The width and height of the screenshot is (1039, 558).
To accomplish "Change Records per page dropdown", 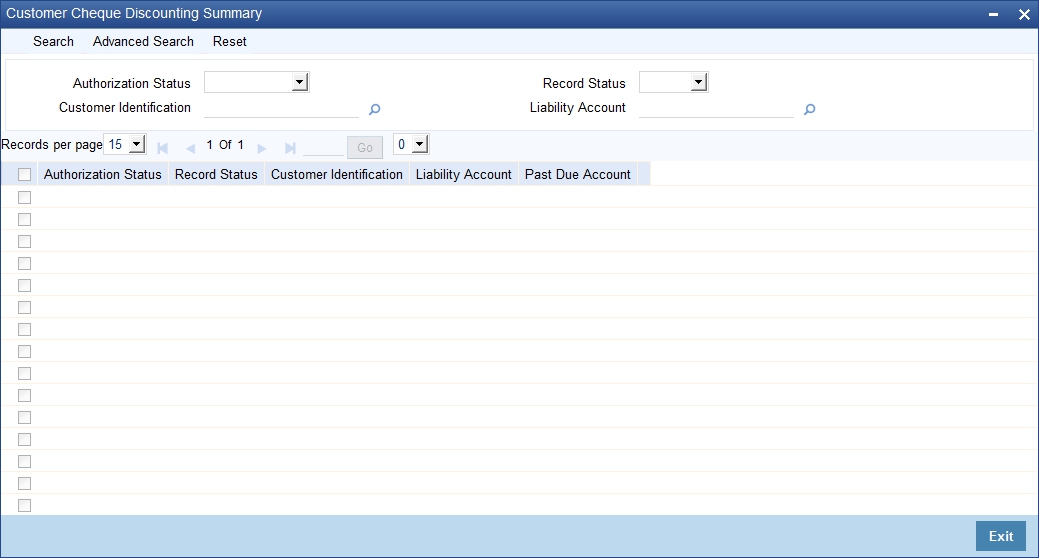I will (125, 144).
